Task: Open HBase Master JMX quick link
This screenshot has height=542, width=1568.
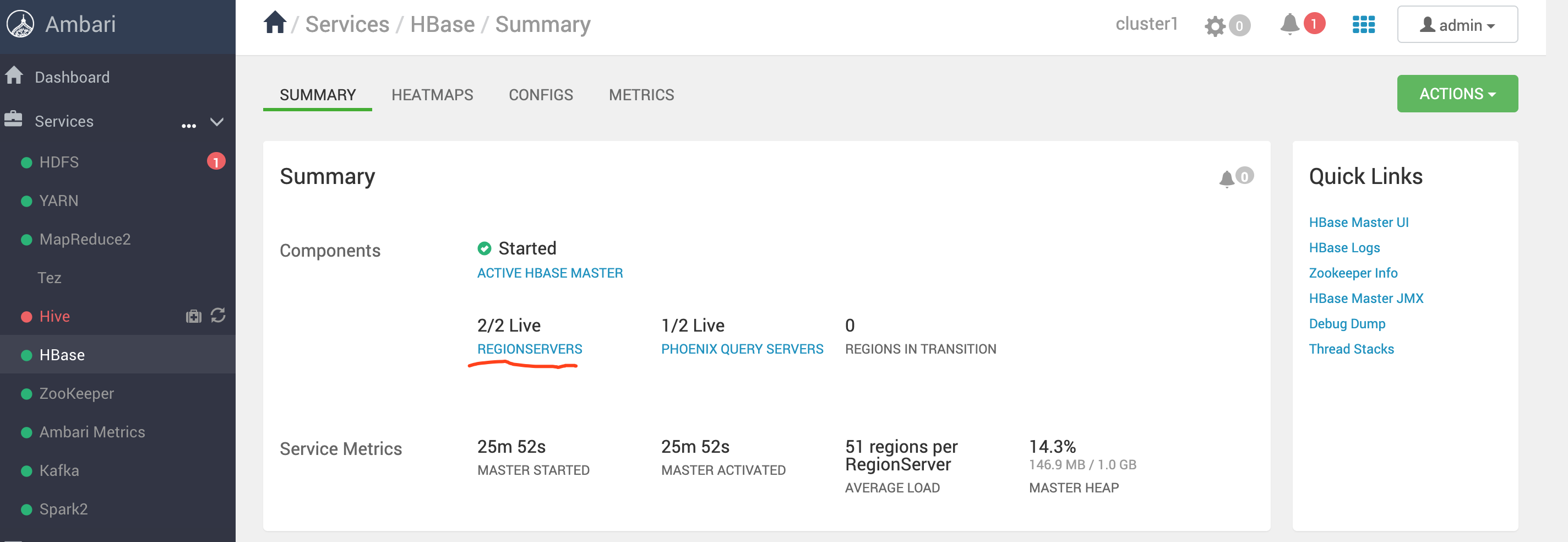Action: (x=1366, y=299)
